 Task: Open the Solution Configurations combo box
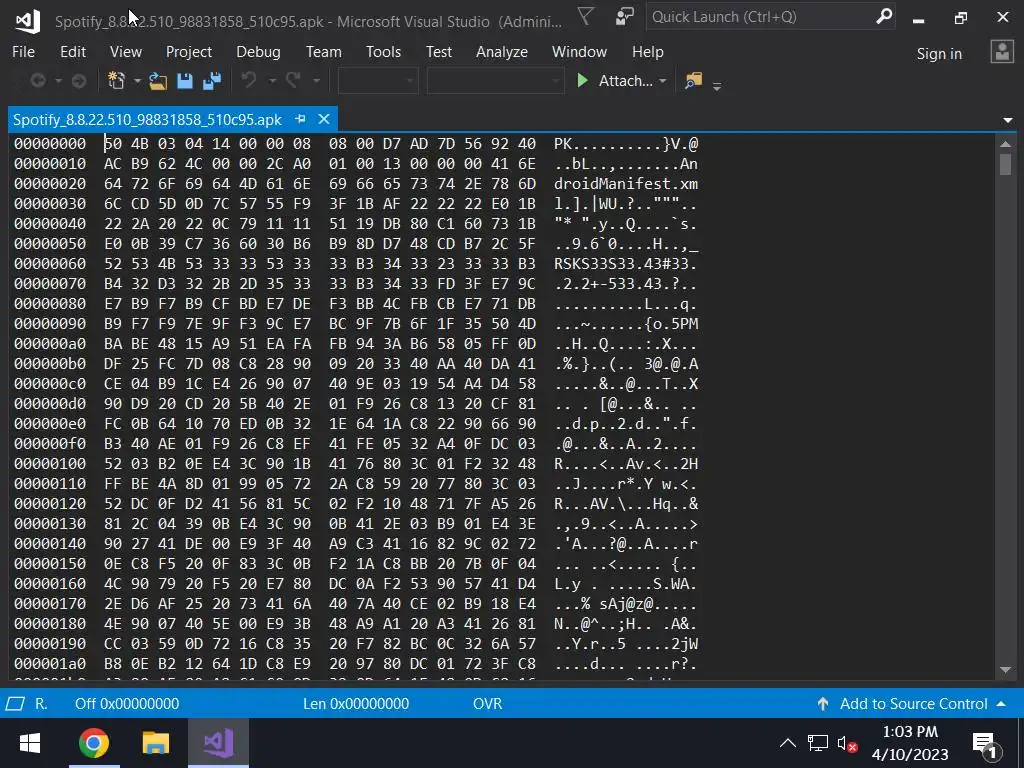[377, 81]
